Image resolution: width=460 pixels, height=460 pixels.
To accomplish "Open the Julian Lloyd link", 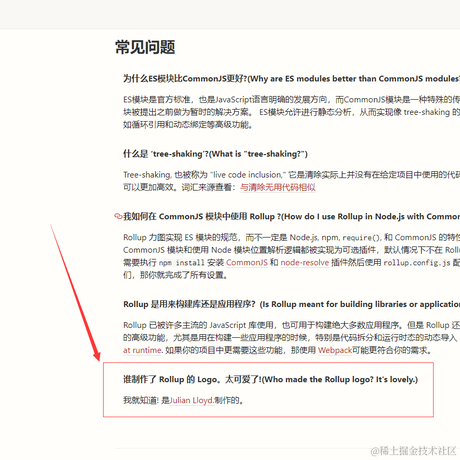I will (192, 400).
